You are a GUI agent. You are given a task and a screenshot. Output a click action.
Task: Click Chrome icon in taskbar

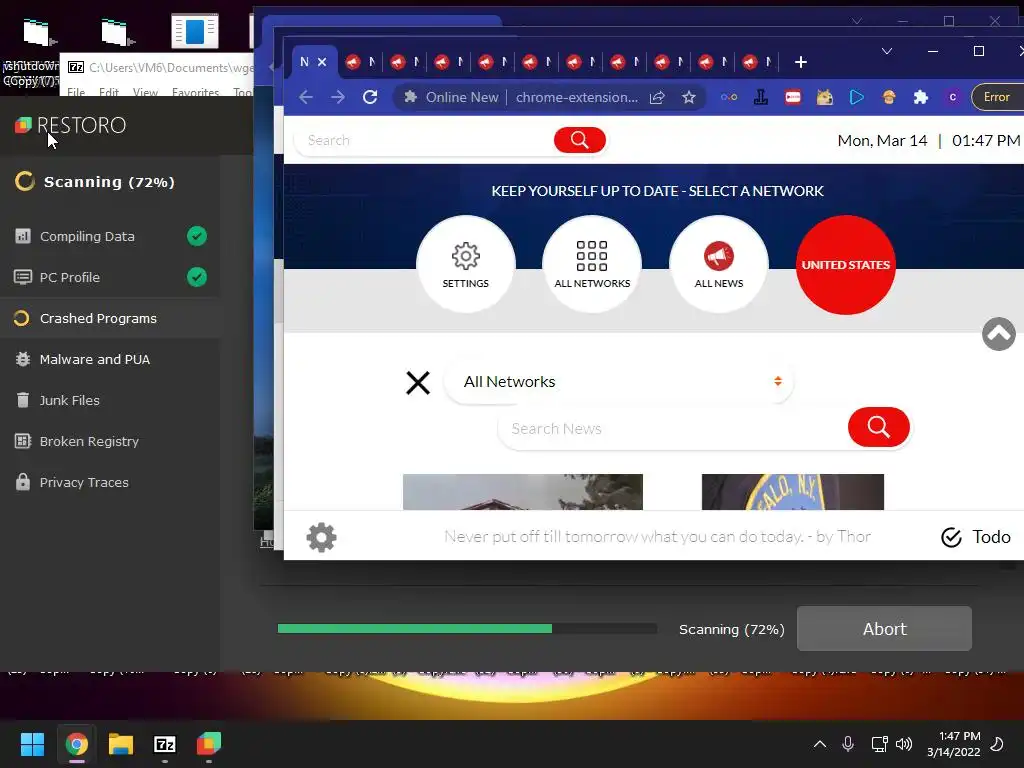coord(76,744)
